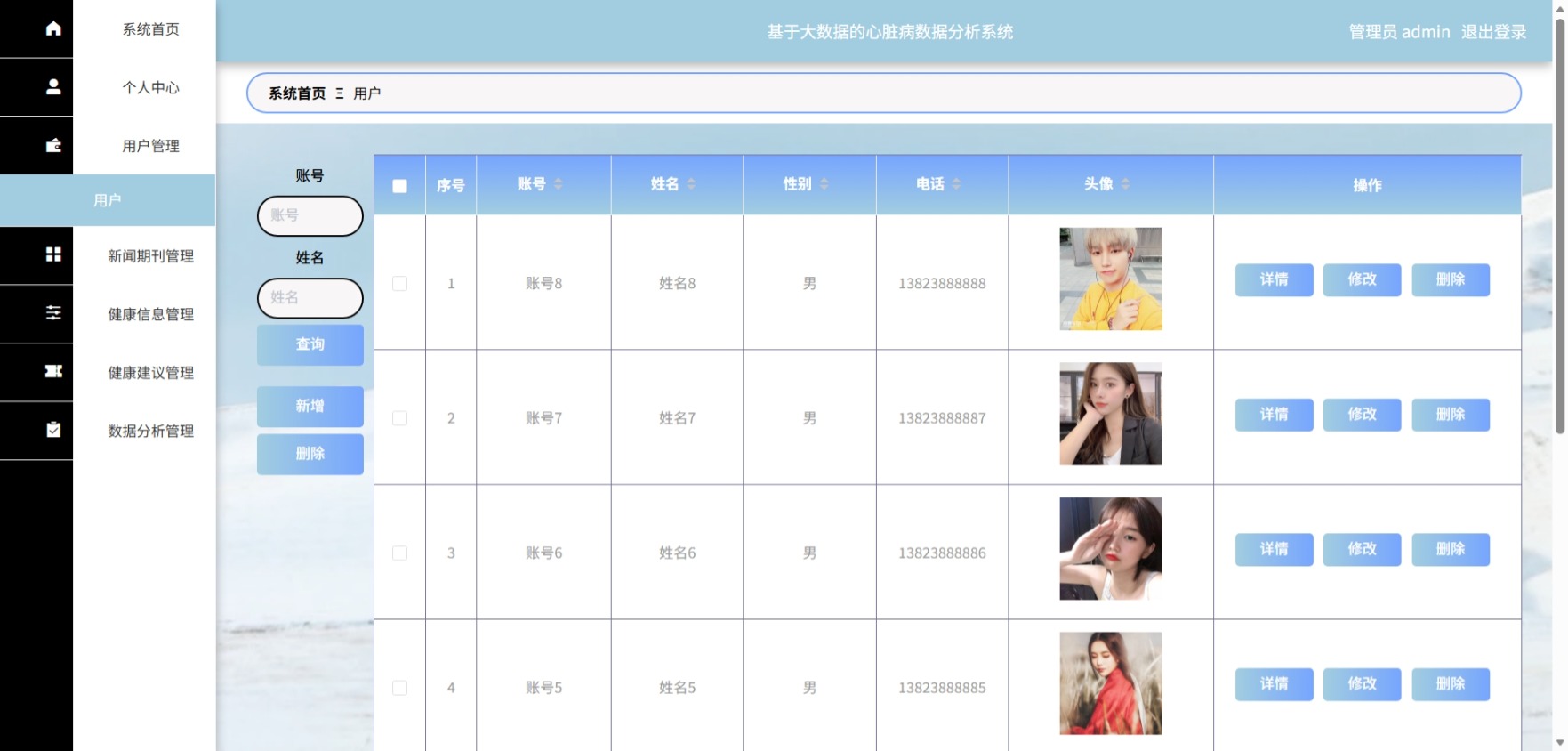
Task: Click avatar thumbnail of 姓名6
Action: coord(1111,548)
